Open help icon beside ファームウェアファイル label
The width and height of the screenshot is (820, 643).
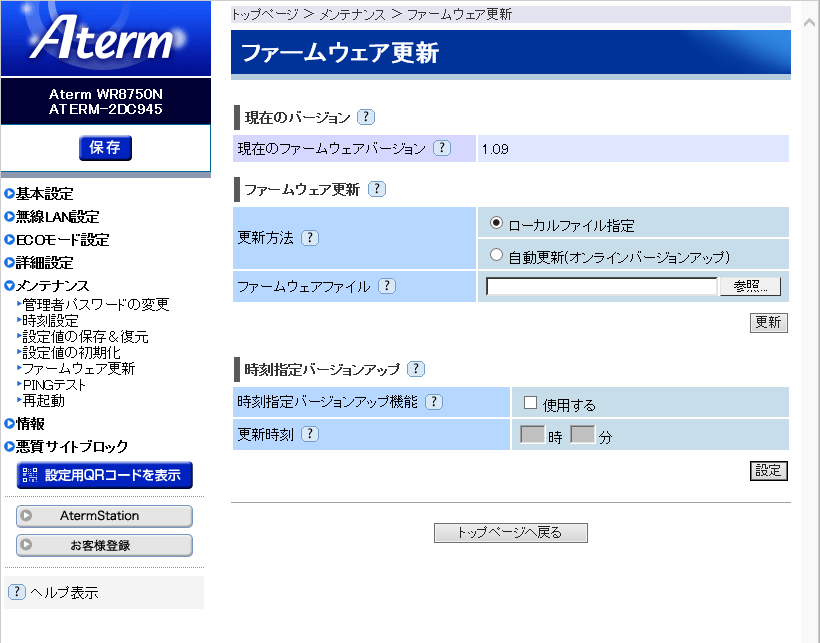[387, 286]
